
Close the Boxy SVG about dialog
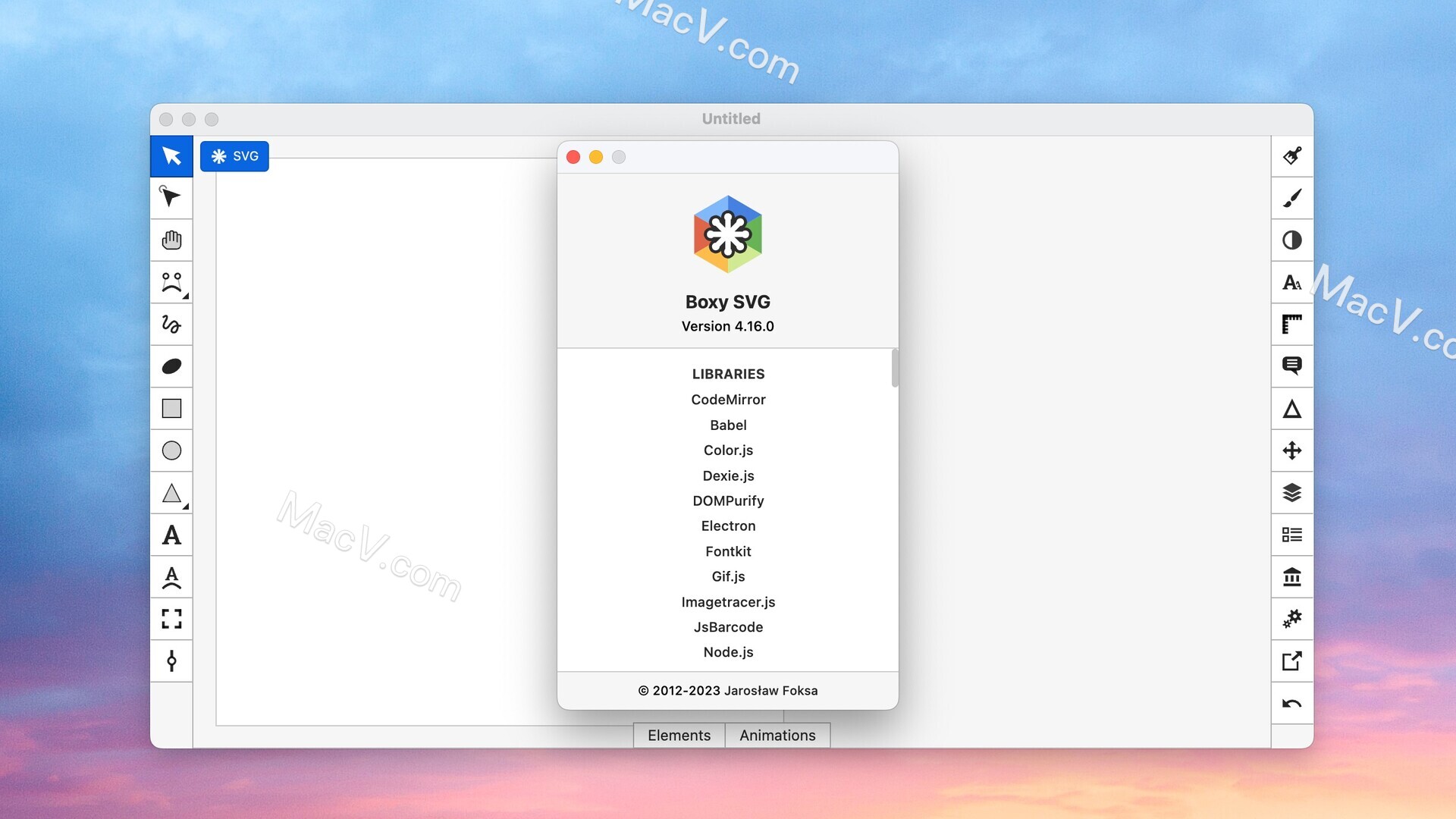pos(573,157)
